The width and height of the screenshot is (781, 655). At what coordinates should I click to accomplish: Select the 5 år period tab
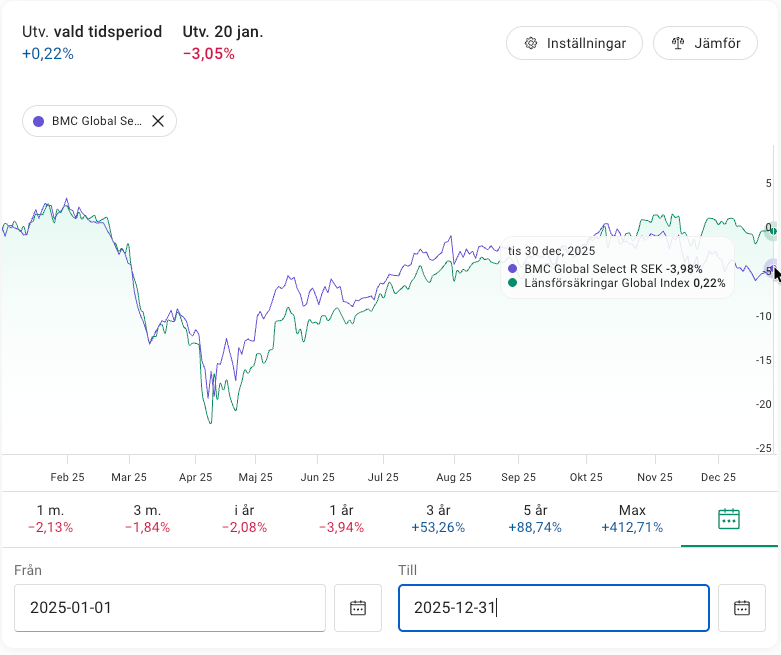(535, 519)
